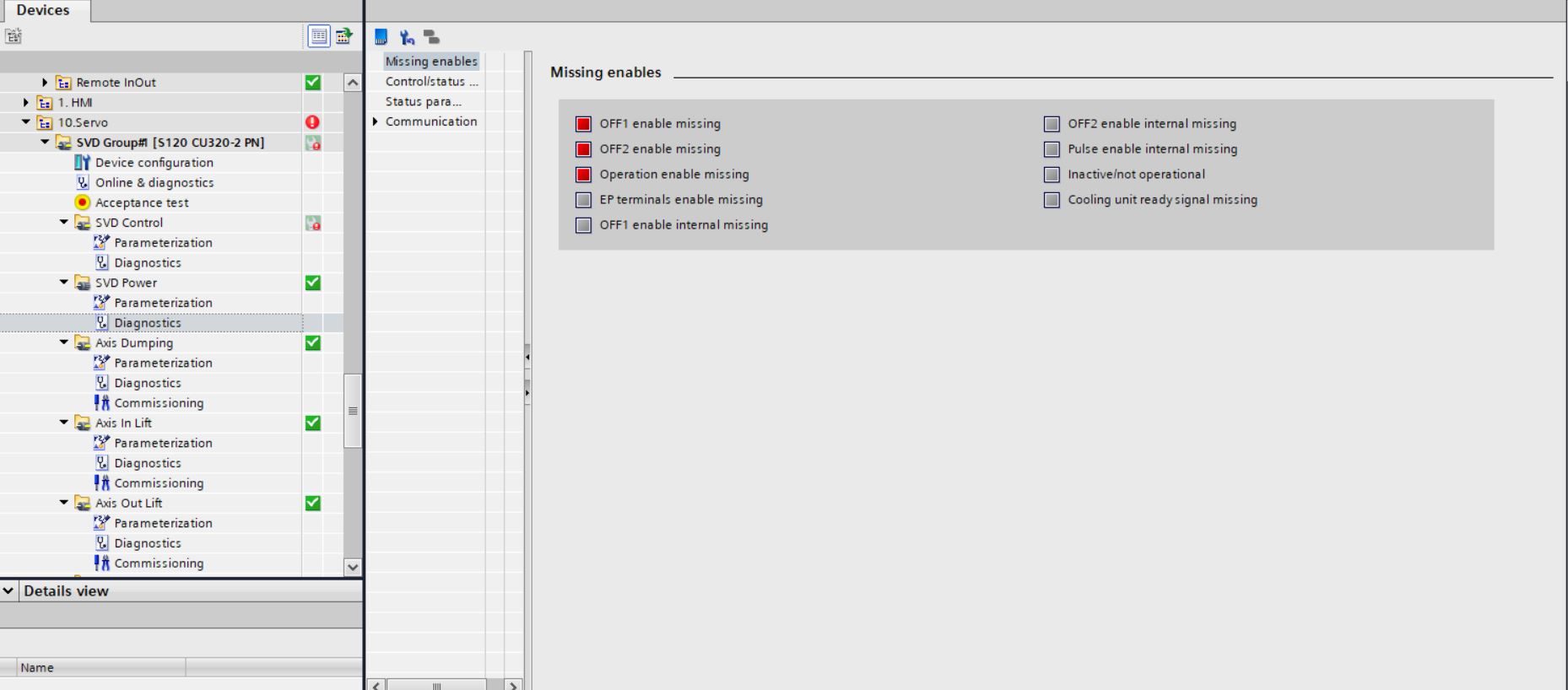1568x690 pixels.
Task: Click the Diagnostics icon under Axis In Lift
Action: (x=101, y=463)
